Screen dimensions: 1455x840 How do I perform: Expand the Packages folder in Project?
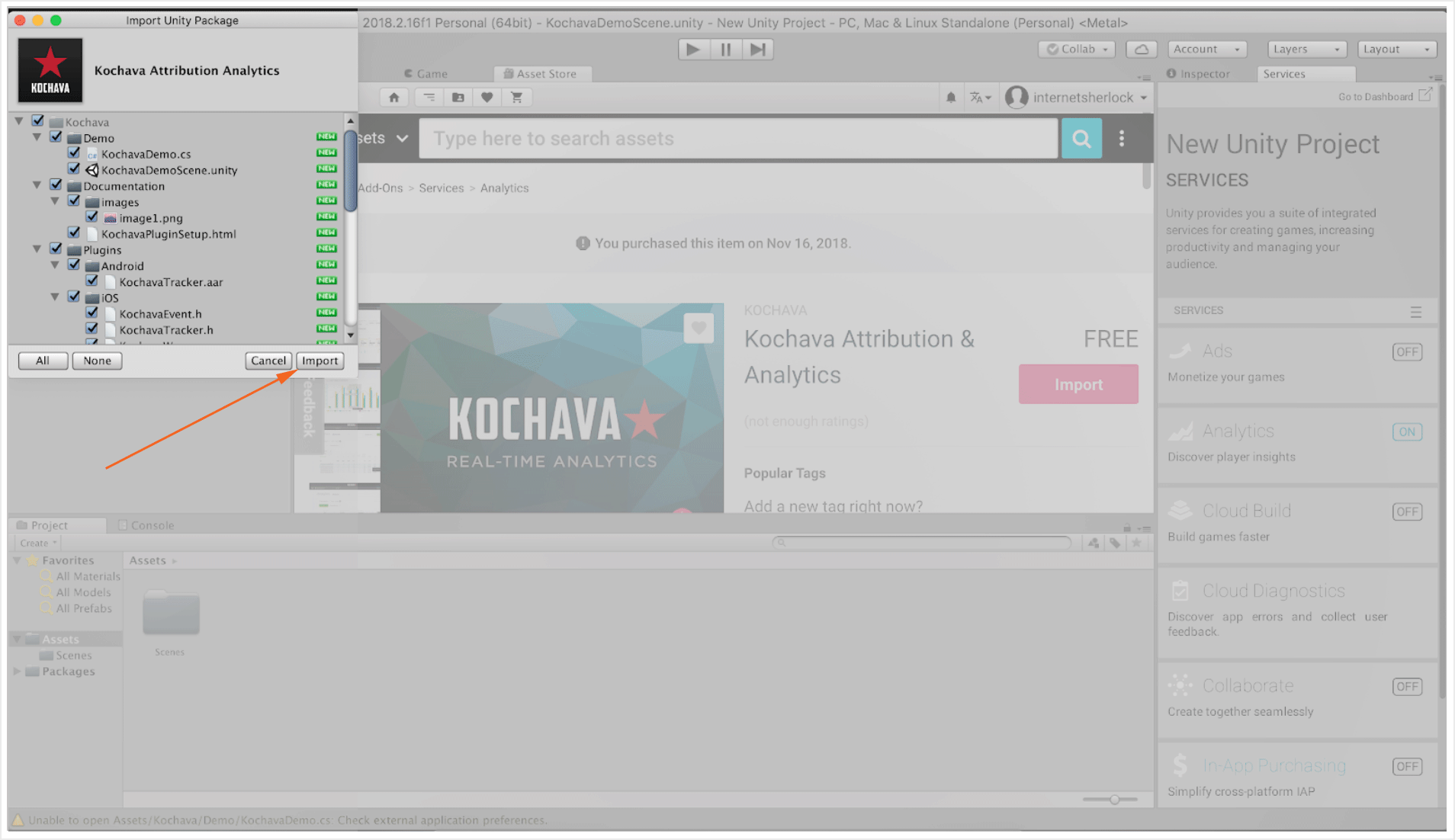tap(17, 672)
